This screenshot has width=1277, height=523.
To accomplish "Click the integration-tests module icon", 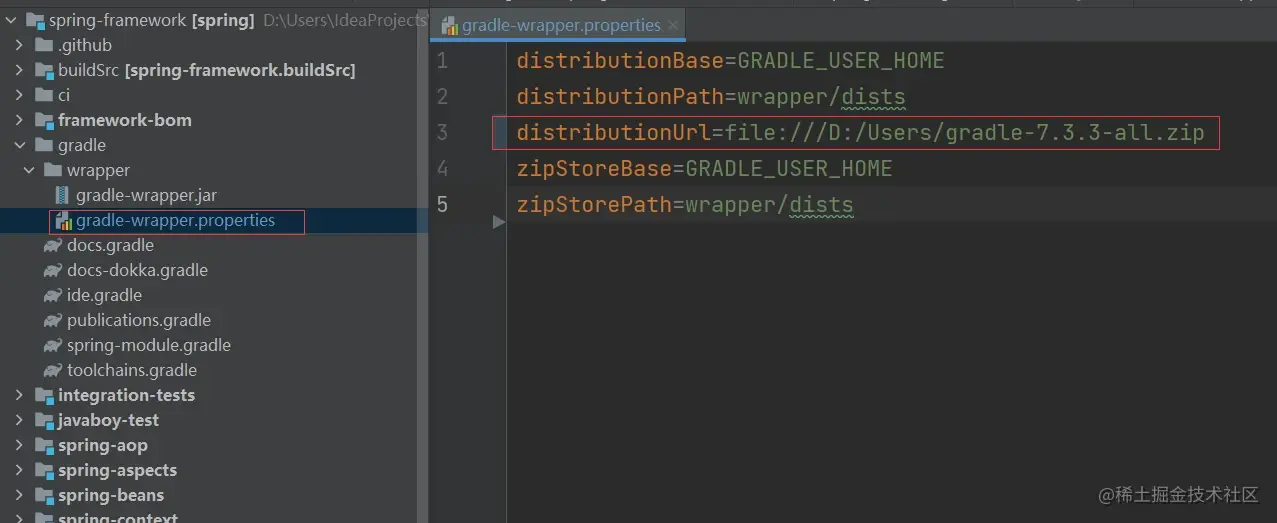I will tap(43, 395).
